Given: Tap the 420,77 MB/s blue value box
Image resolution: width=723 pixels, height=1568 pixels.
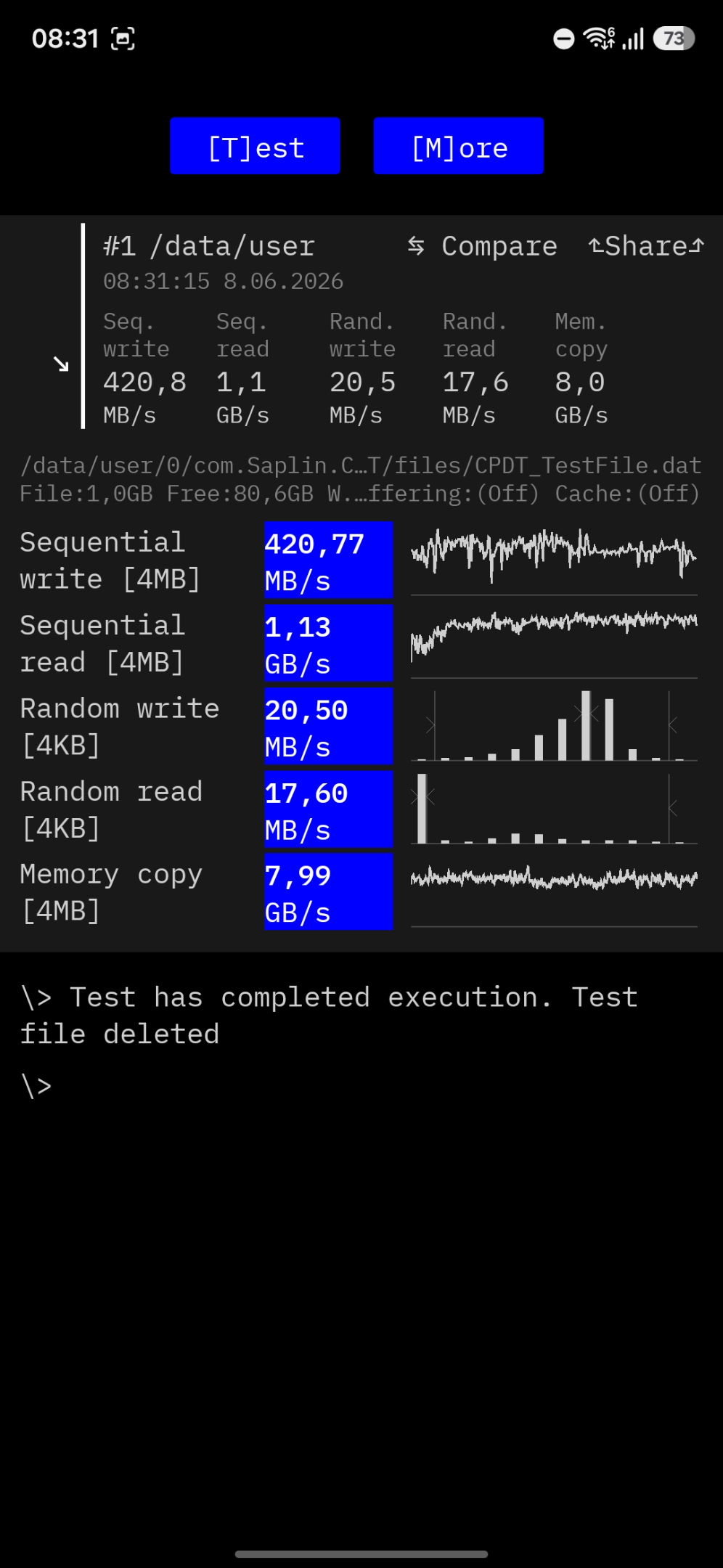Looking at the screenshot, I should 328,560.
